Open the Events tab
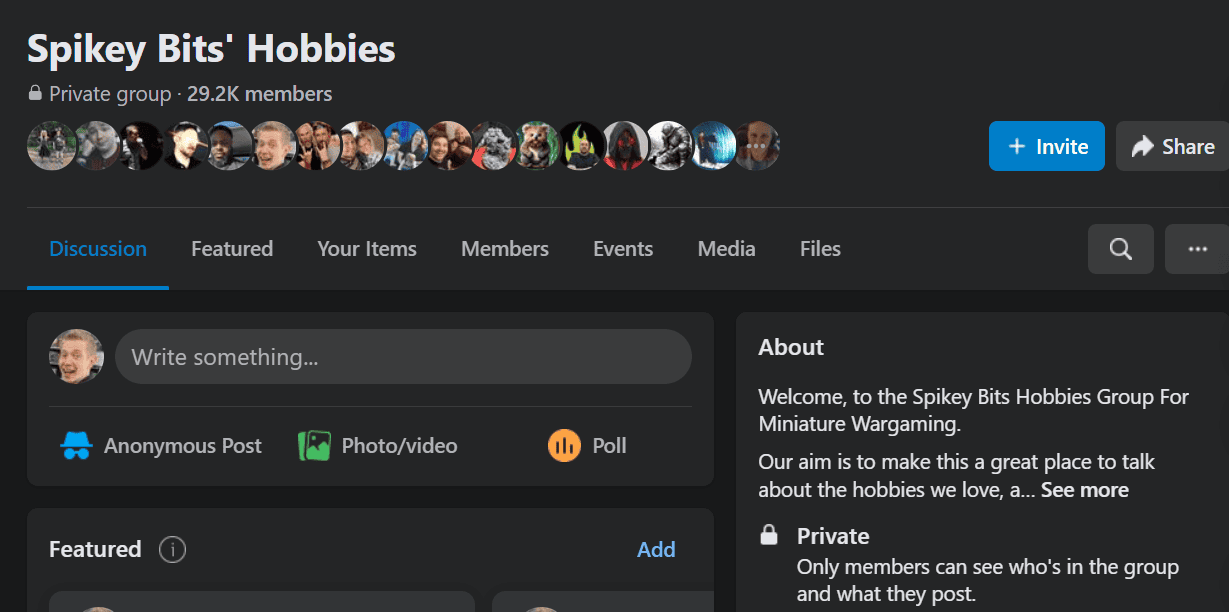1229x612 pixels. coord(622,249)
